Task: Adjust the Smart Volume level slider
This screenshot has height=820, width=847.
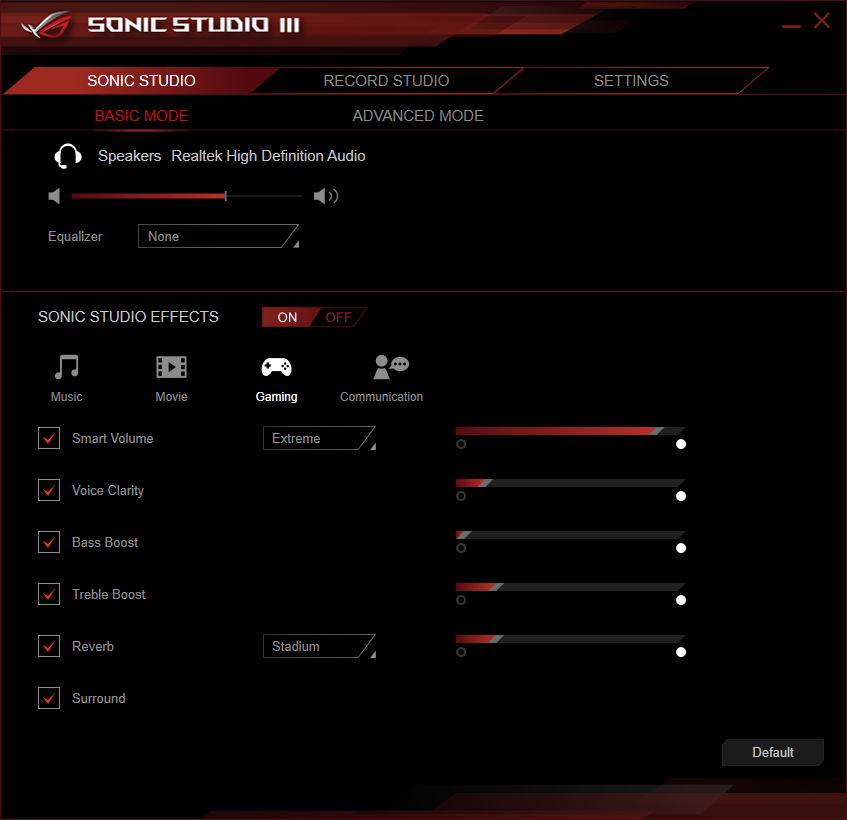Action: pos(570,431)
